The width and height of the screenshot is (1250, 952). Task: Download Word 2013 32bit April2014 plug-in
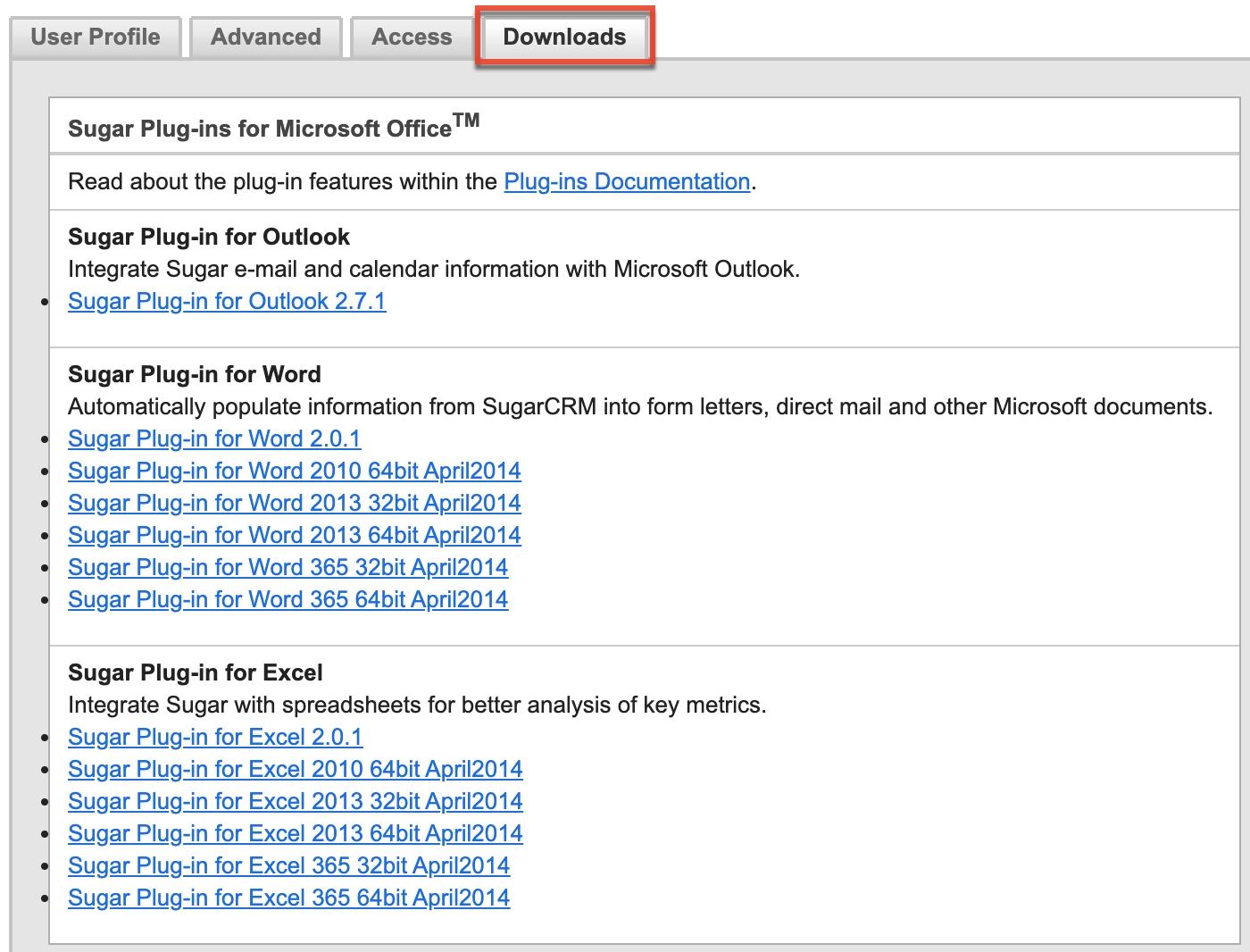click(x=295, y=503)
